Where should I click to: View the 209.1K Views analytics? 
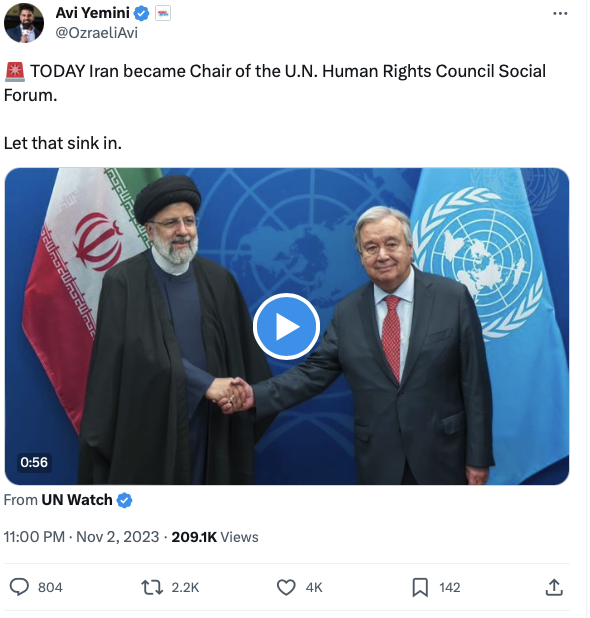click(x=215, y=537)
